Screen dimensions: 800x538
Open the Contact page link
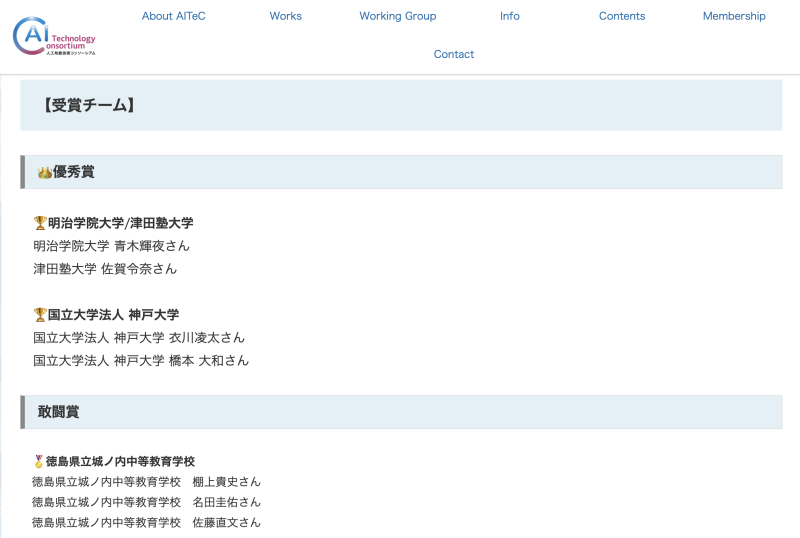(453, 54)
